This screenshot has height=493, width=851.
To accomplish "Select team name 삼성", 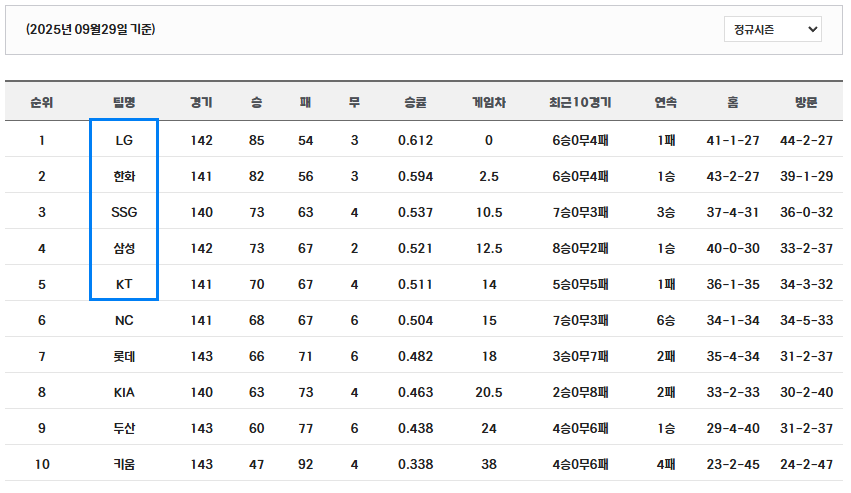I will [x=124, y=249].
